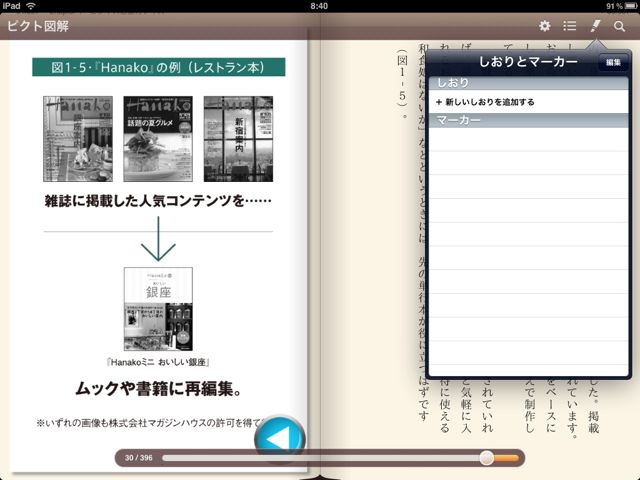Tap the 新宿案内 Hanako cover thumbnail
The width and height of the screenshot is (640, 480).
pos(238,139)
